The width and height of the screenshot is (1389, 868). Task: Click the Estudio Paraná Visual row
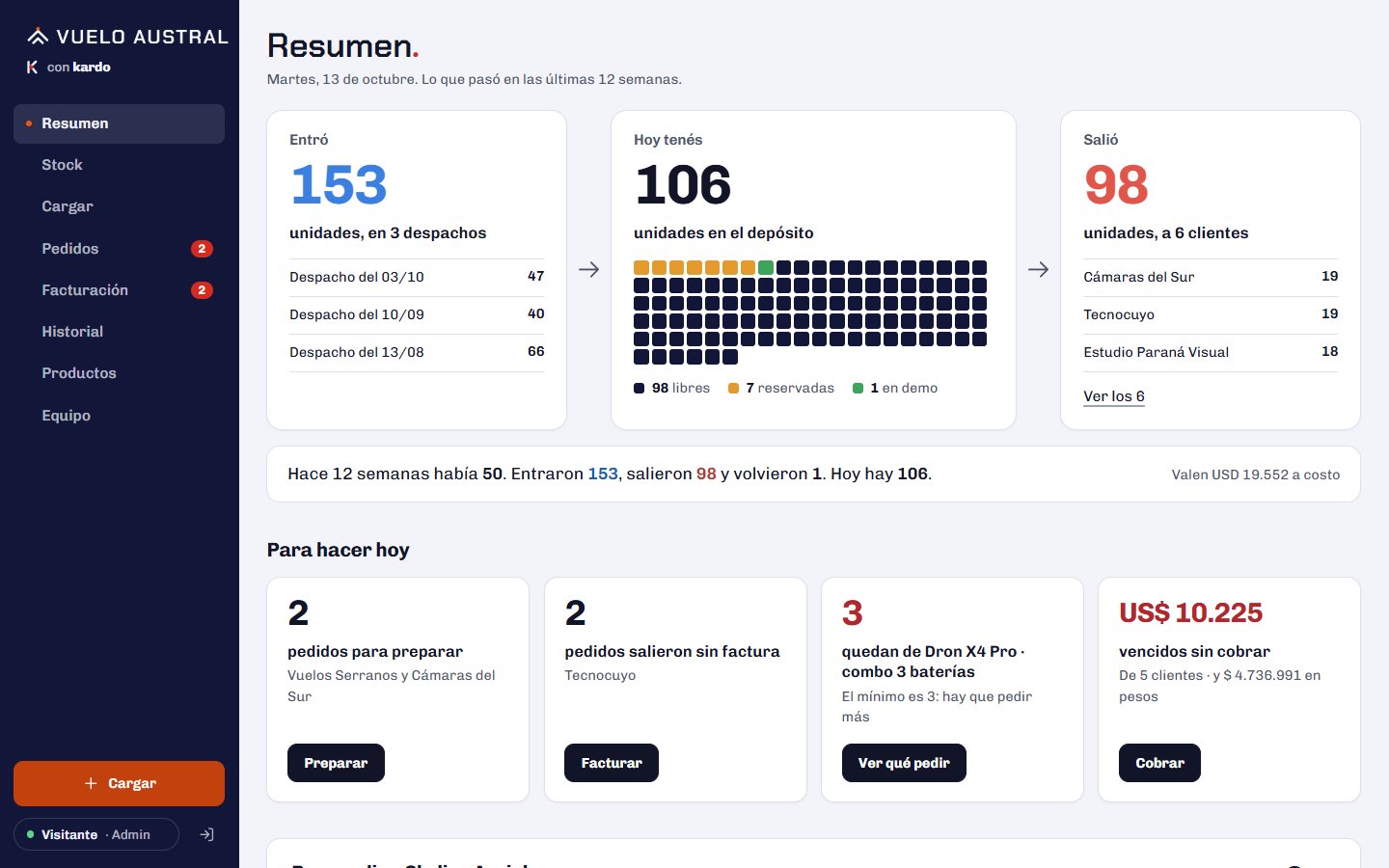(x=1211, y=352)
